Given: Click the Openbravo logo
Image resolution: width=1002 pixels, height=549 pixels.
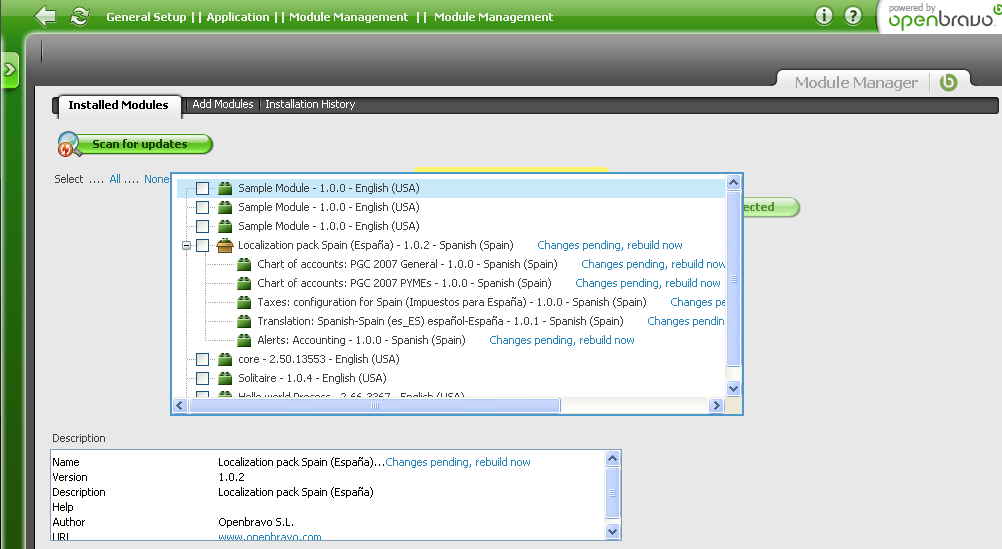Looking at the screenshot, I should pos(939,17).
